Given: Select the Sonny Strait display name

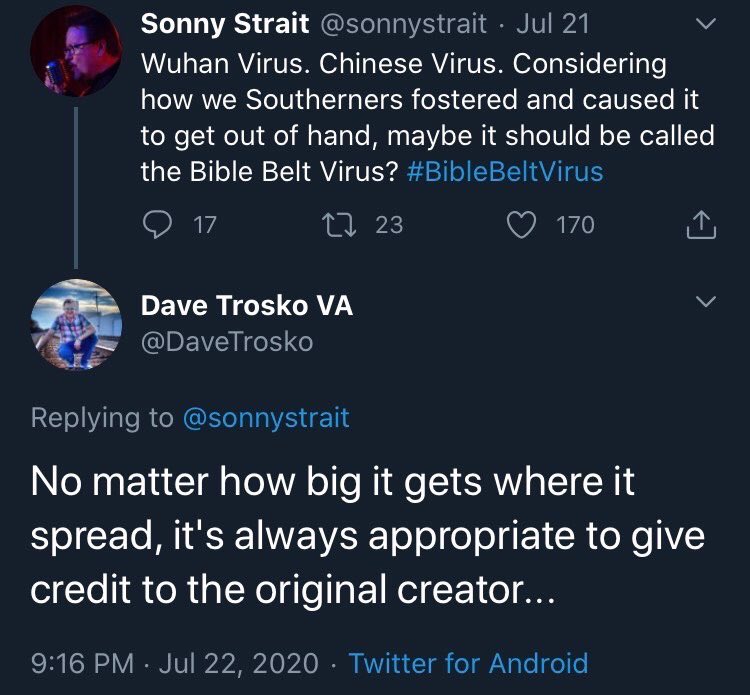Looking at the screenshot, I should (x=225, y=23).
